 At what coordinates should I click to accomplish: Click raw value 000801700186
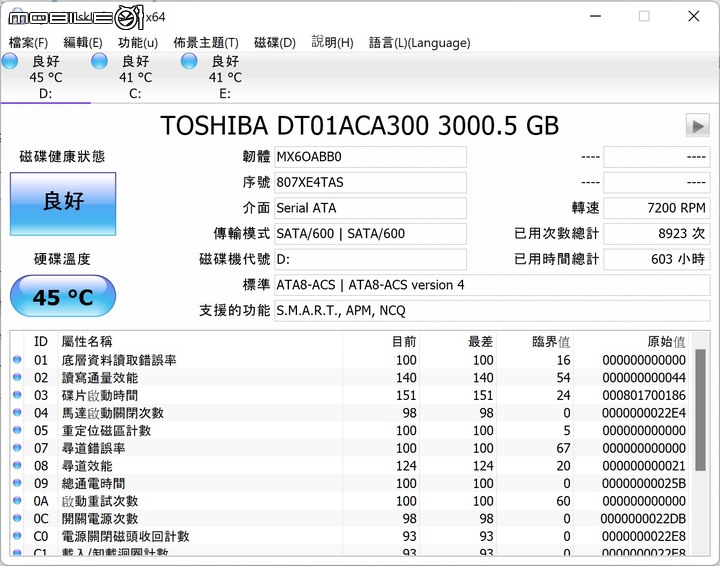(644, 395)
